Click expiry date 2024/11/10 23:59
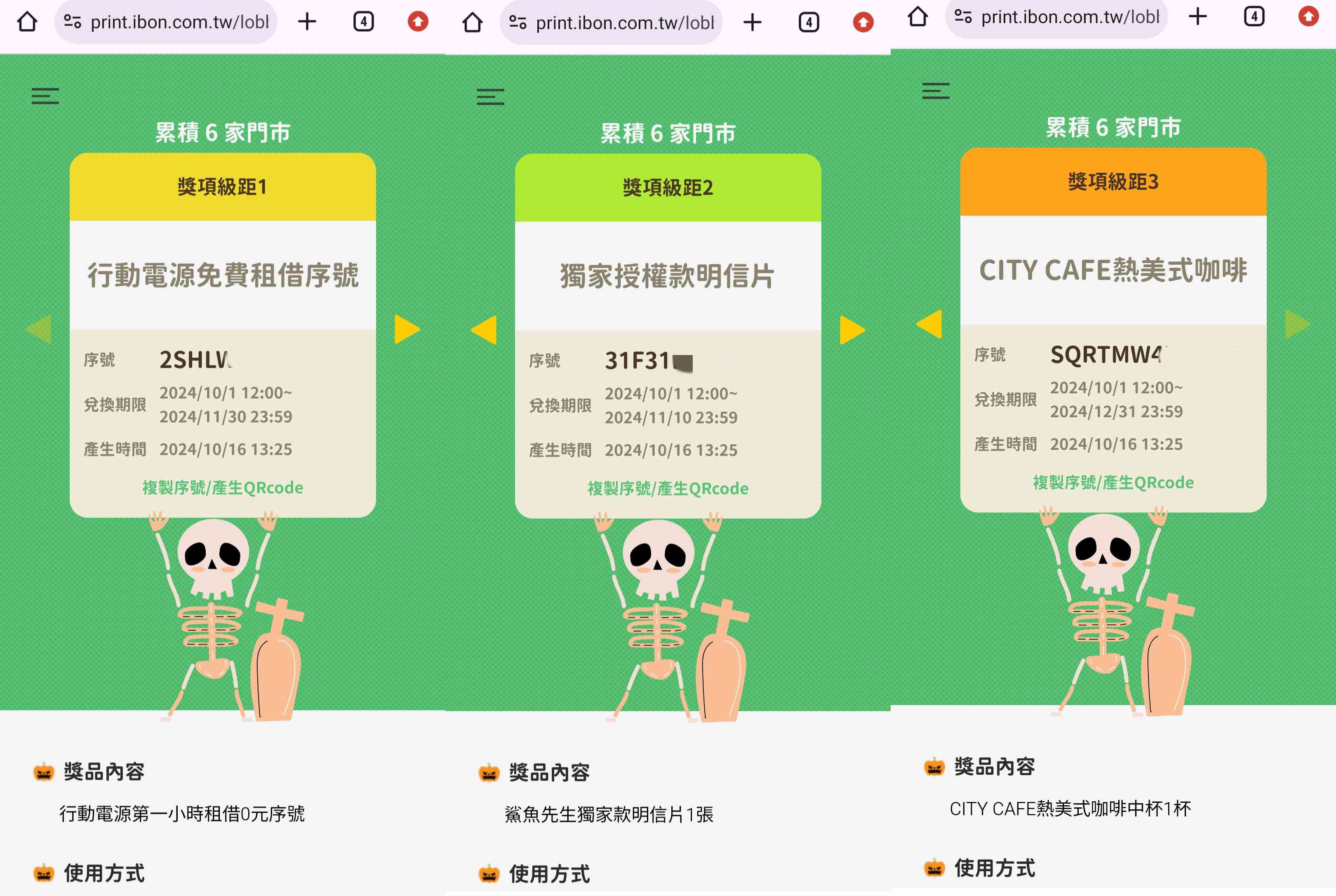Viewport: 1336px width, 896px height. pos(671,418)
